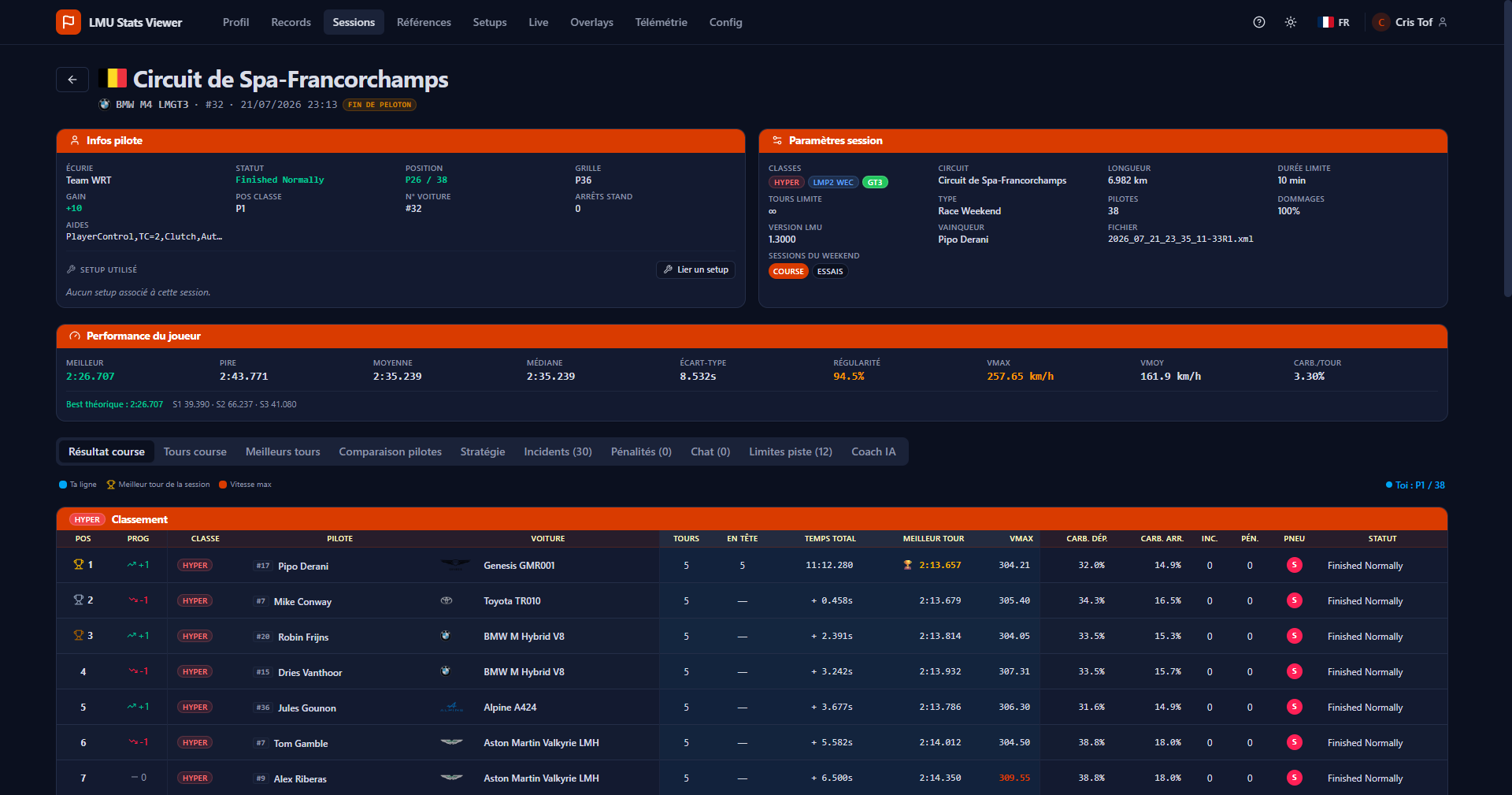This screenshot has width=1512, height=795.
Task: Open the Coach IA tab
Action: pos(873,451)
